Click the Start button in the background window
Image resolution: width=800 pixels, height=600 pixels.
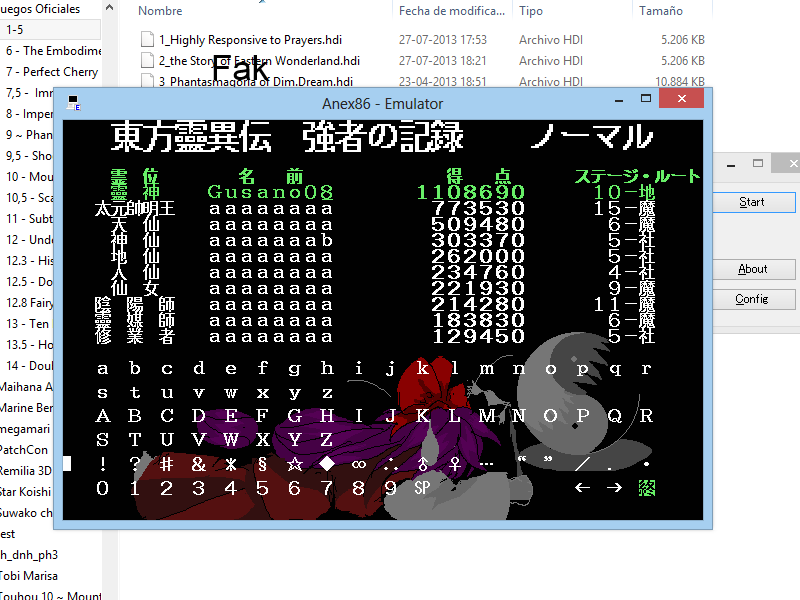pyautogui.click(x=753, y=202)
